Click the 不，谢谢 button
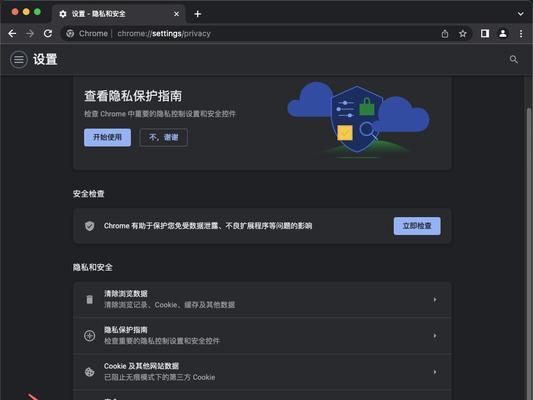 pyautogui.click(x=164, y=137)
